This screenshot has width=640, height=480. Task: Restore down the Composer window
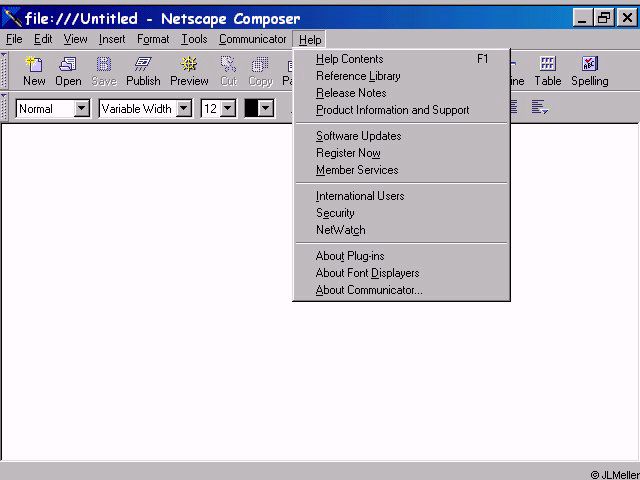tap(604, 18)
